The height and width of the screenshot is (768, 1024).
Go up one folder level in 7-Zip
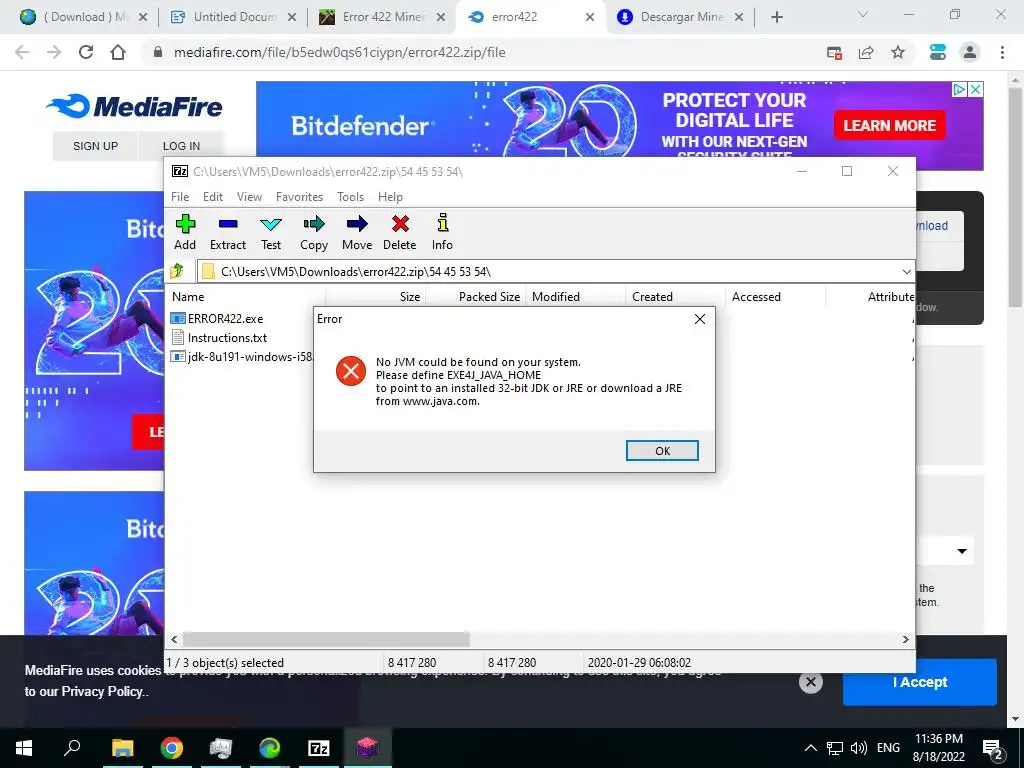177,271
